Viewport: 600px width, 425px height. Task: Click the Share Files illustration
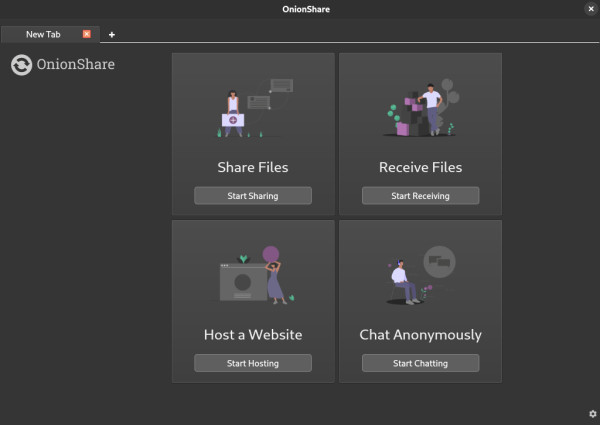click(x=253, y=108)
